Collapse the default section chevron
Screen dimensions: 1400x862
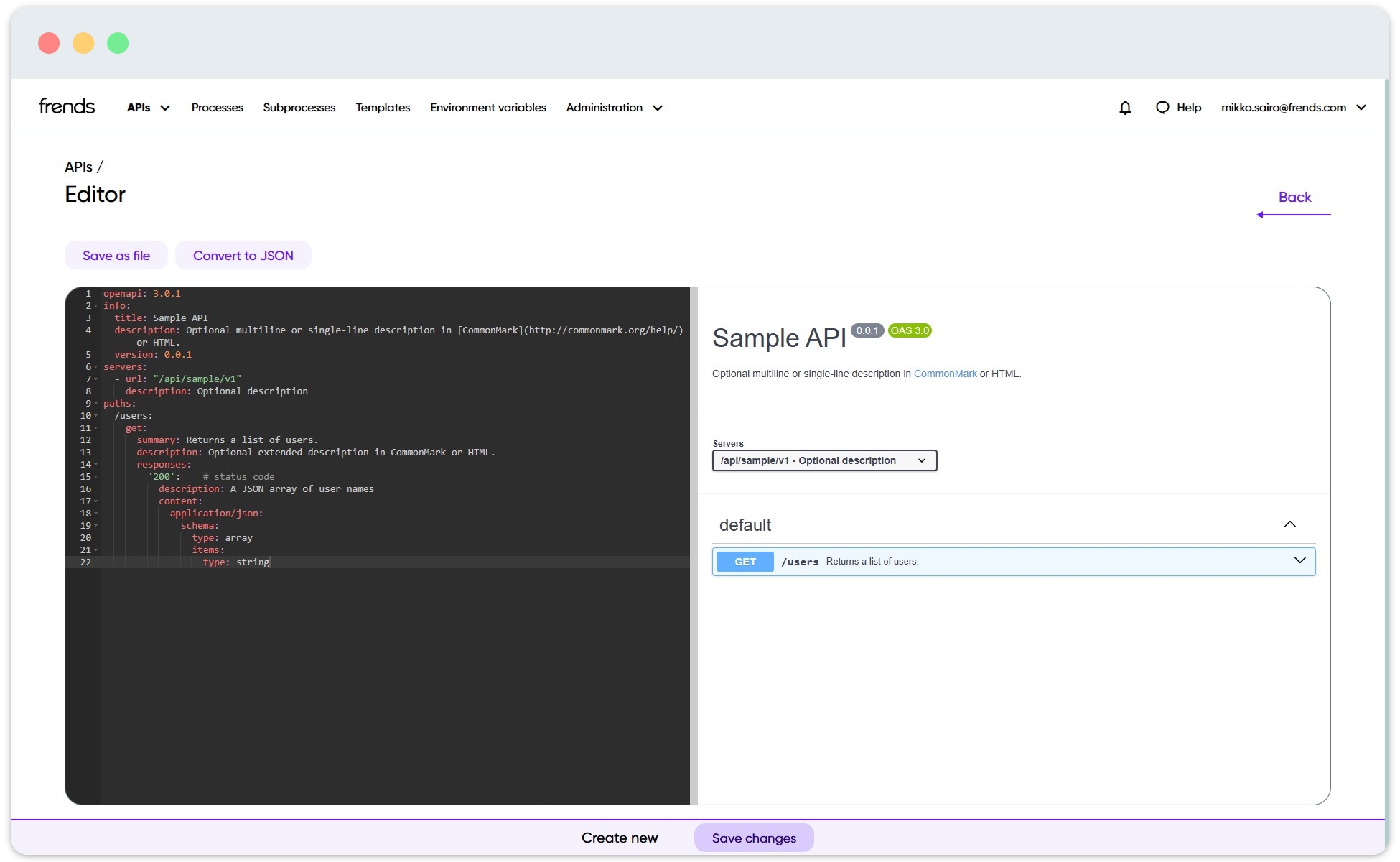pos(1290,524)
